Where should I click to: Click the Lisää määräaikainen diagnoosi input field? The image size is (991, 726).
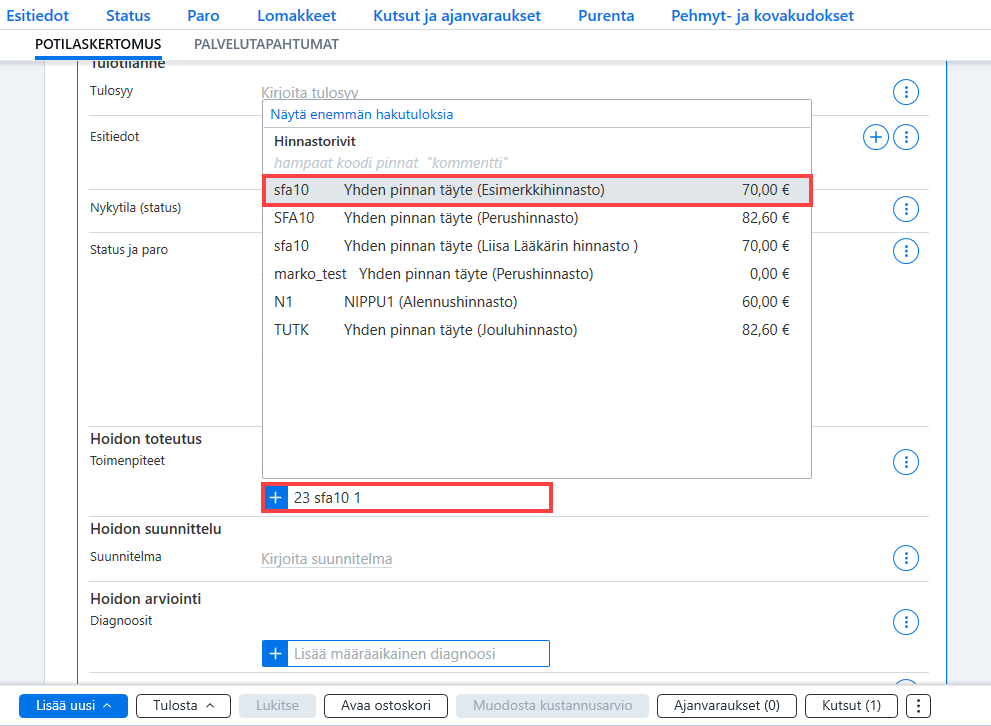coord(418,653)
